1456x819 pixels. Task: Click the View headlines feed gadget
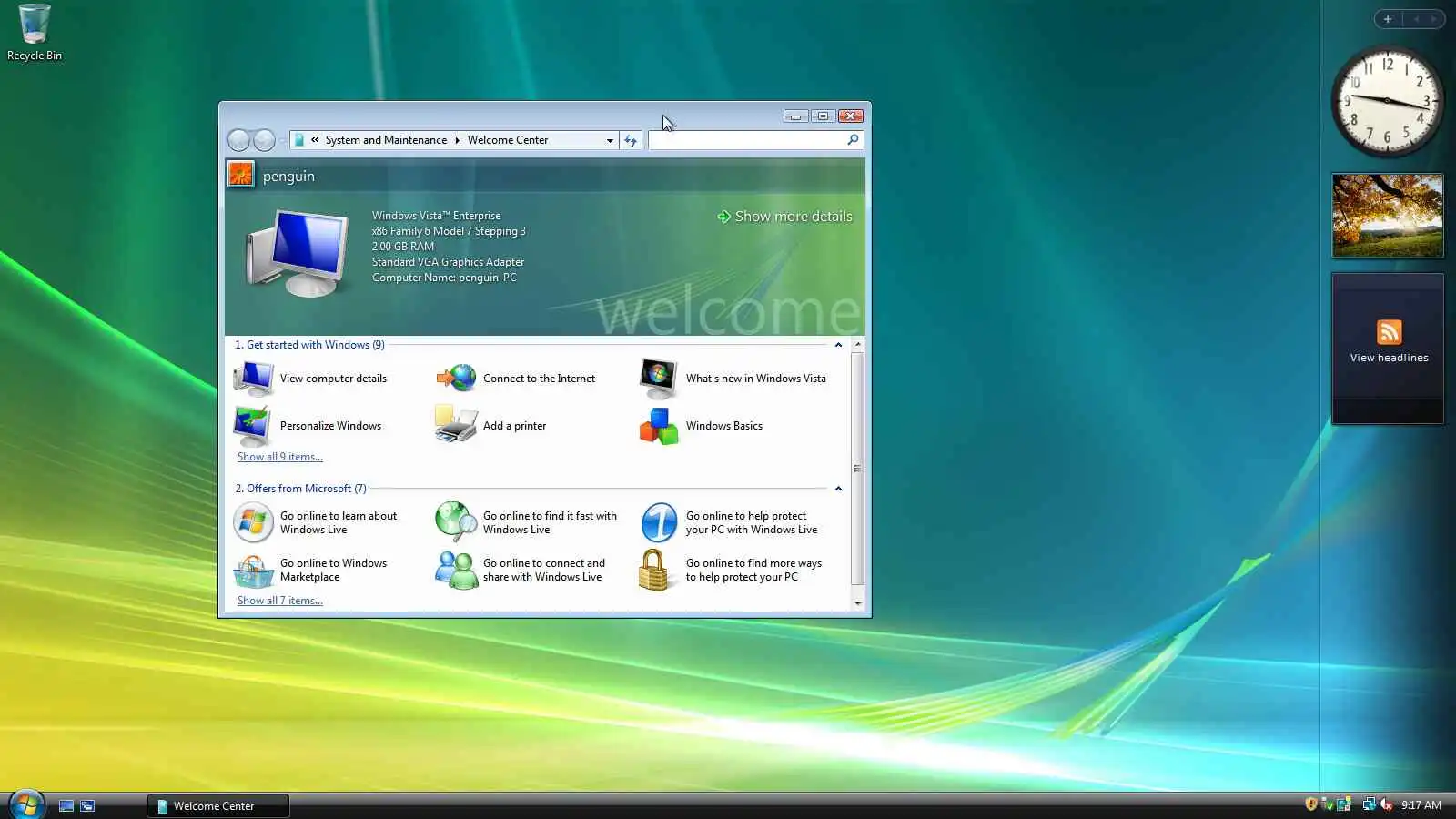click(x=1388, y=348)
